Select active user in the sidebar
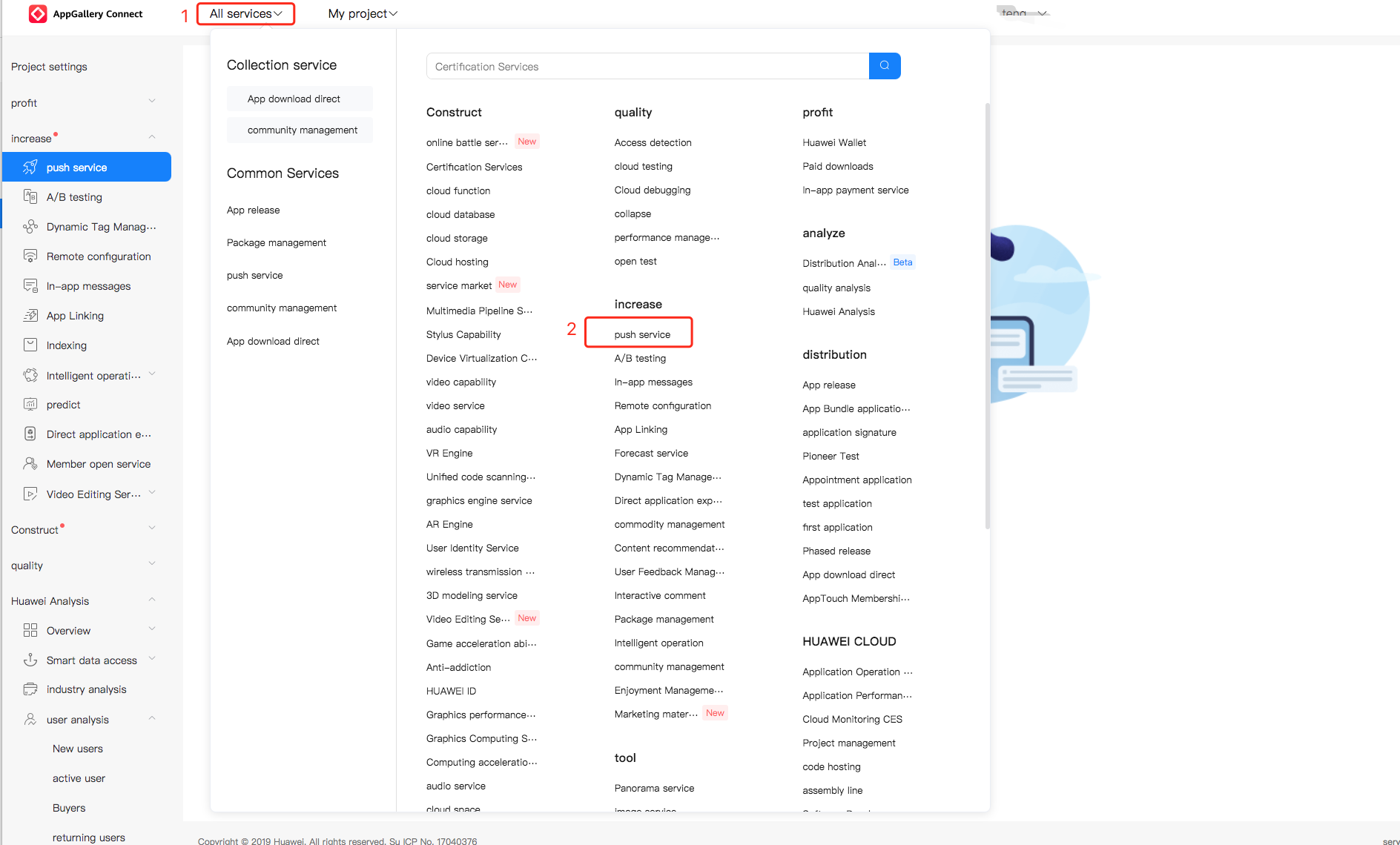 pyautogui.click(x=79, y=778)
